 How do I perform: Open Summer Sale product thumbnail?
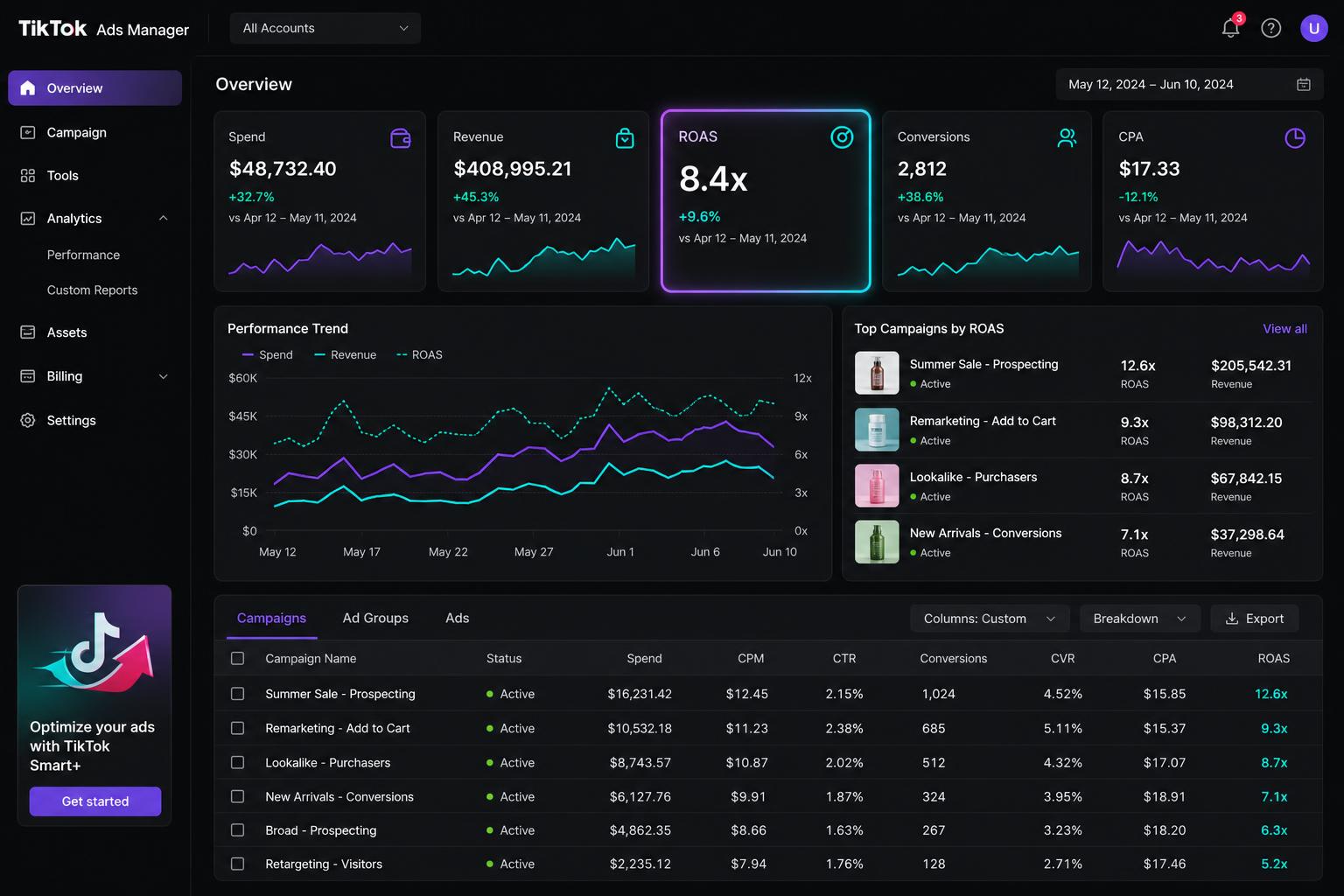(x=877, y=373)
